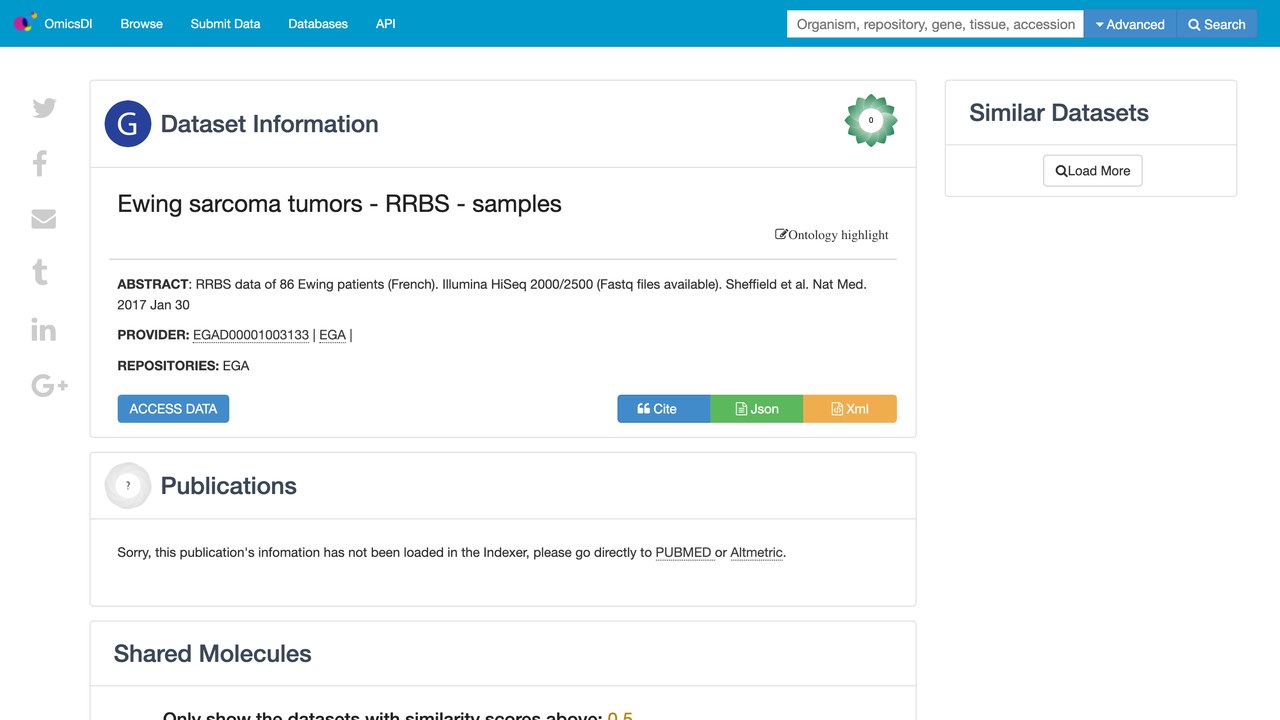Click the Cite button
The image size is (1280, 720).
(664, 409)
